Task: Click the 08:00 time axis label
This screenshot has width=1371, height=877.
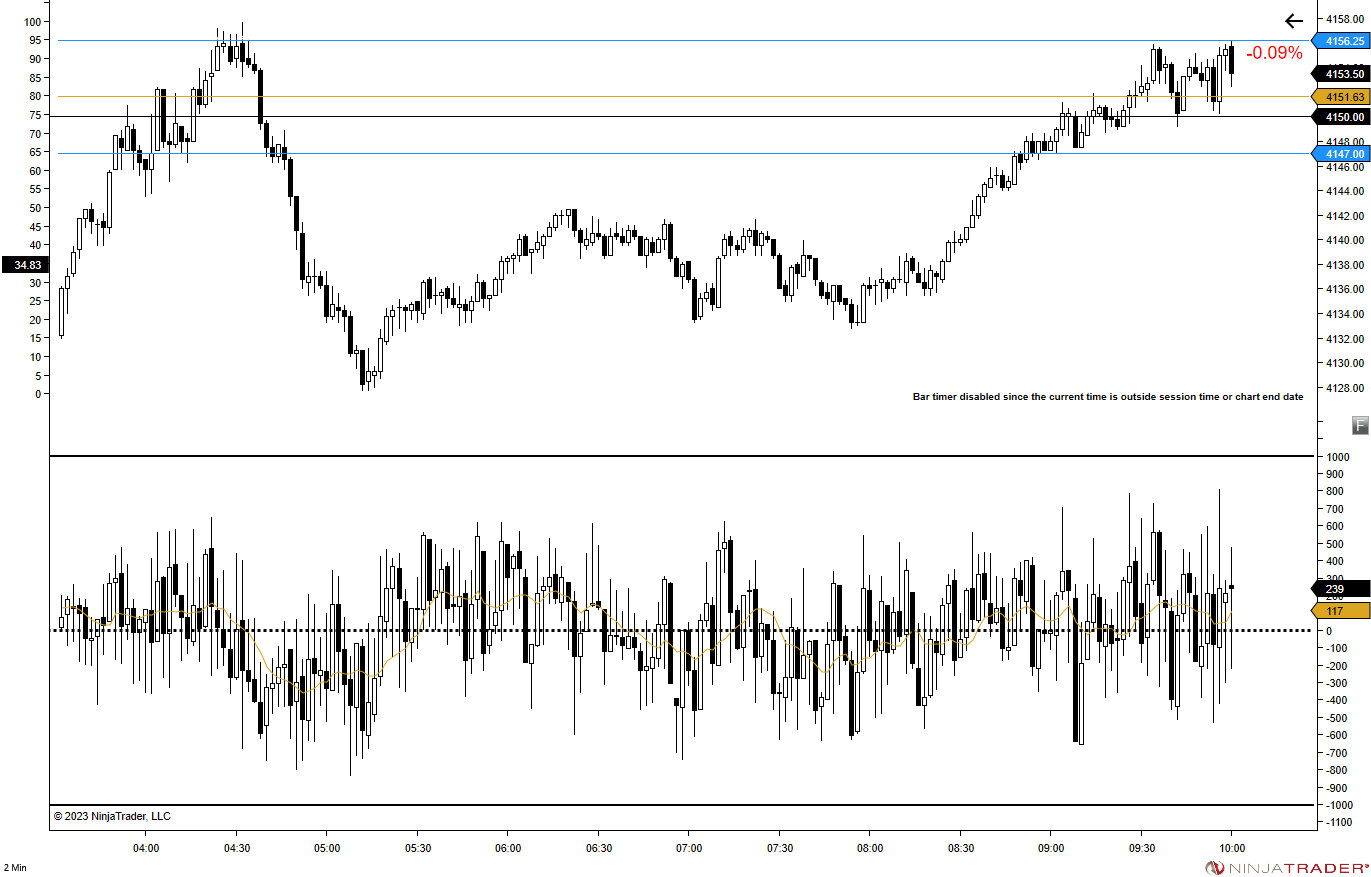Action: click(x=870, y=848)
